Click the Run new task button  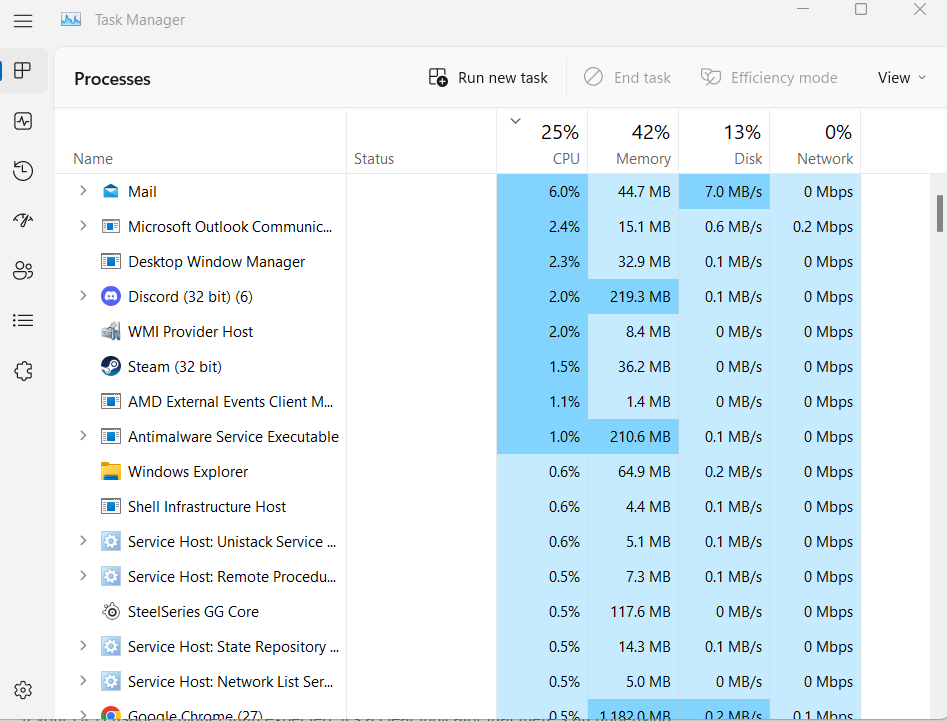(x=488, y=78)
